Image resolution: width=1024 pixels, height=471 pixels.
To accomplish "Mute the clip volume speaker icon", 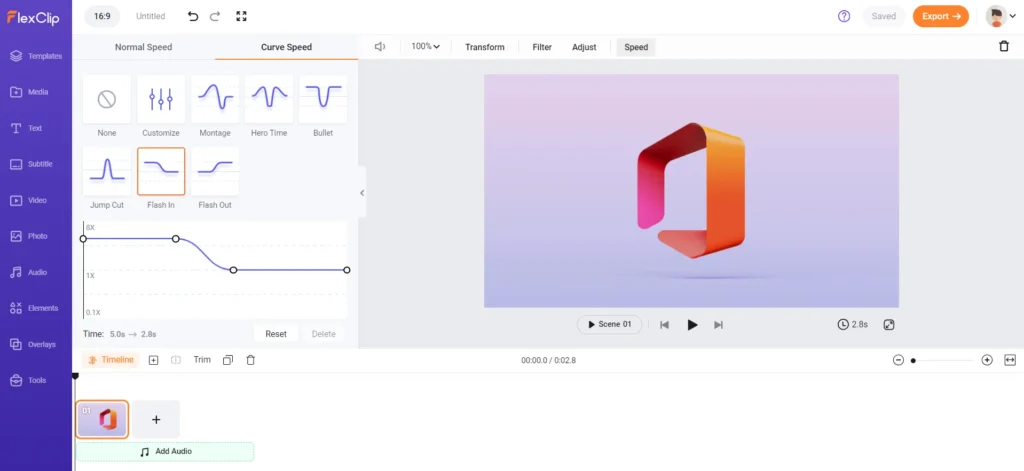I will (379, 46).
